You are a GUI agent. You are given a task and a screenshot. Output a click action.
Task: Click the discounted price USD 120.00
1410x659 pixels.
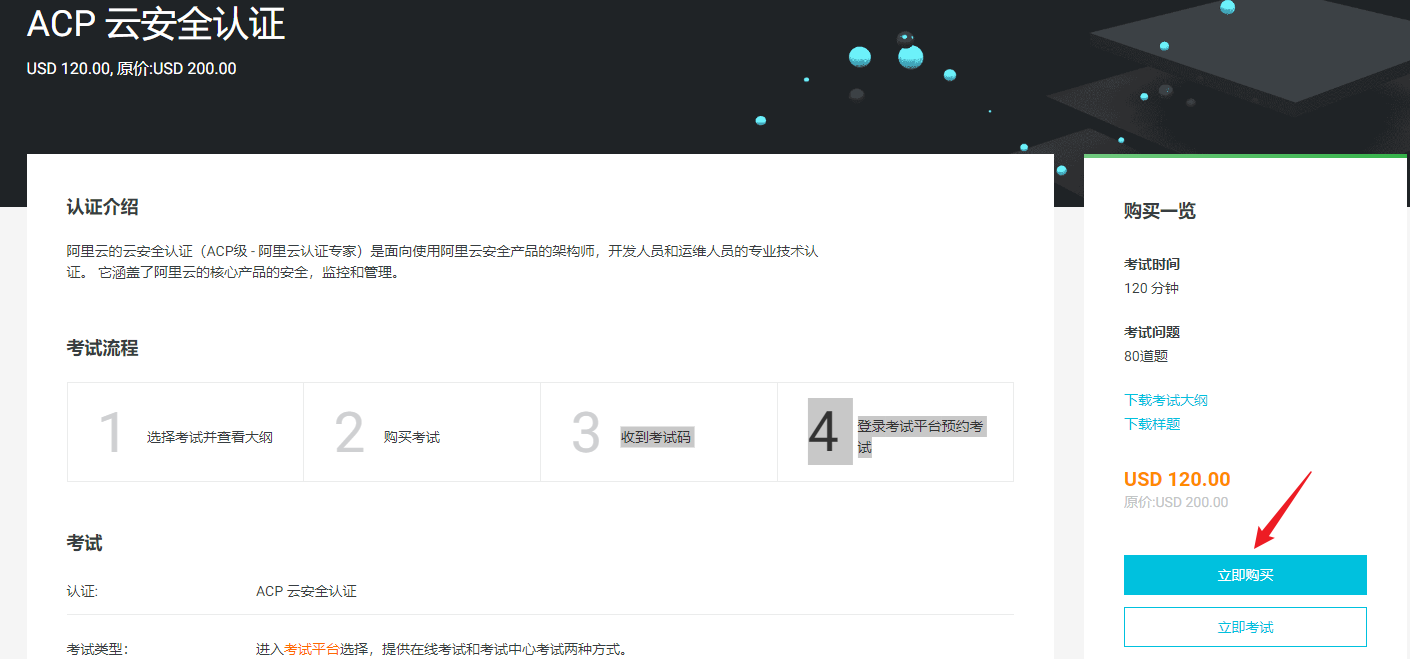pos(1174,479)
